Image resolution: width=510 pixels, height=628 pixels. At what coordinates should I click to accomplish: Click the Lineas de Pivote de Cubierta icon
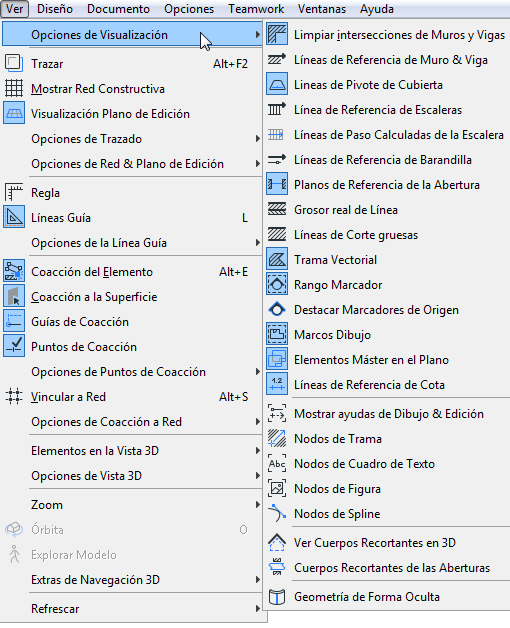click(277, 85)
